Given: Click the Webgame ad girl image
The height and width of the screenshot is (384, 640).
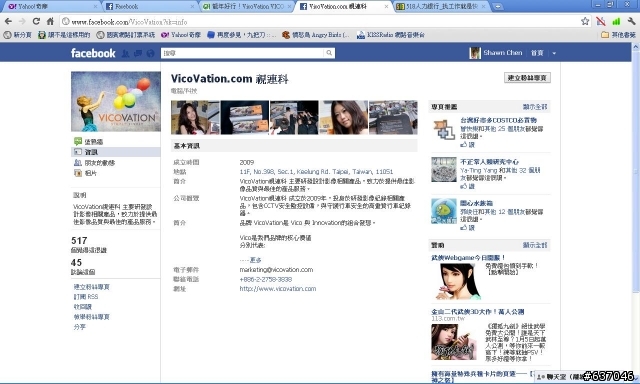Looking at the screenshot, I should click(458, 282).
